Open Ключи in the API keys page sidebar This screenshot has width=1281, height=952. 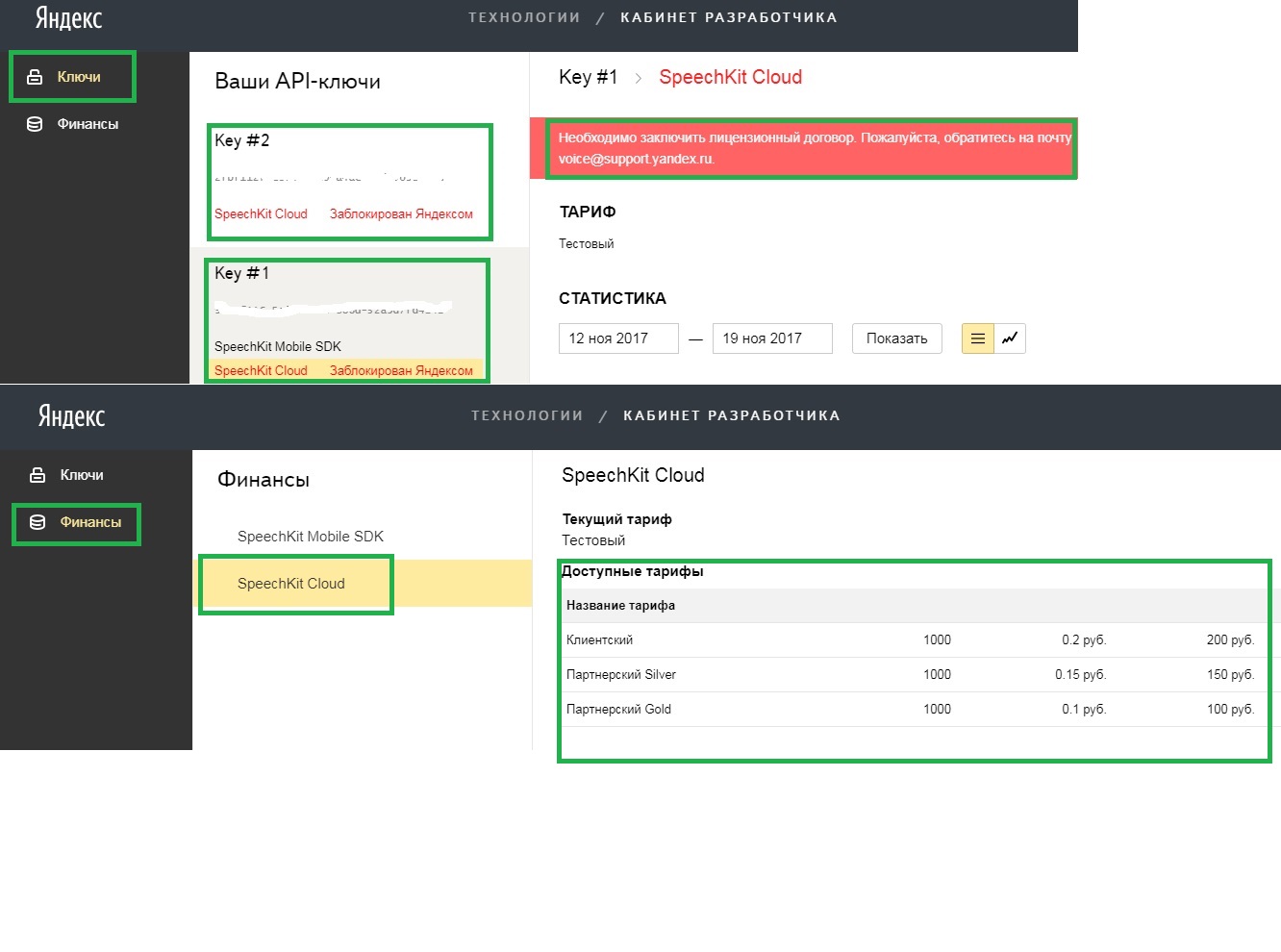coord(79,77)
